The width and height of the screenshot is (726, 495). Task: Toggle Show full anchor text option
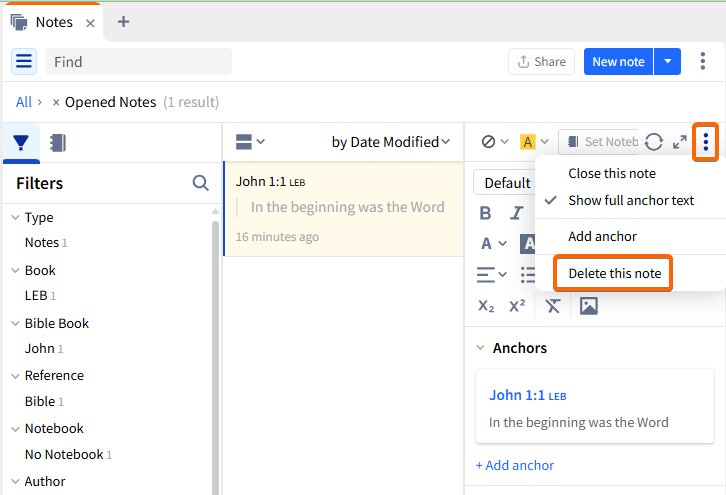click(631, 200)
